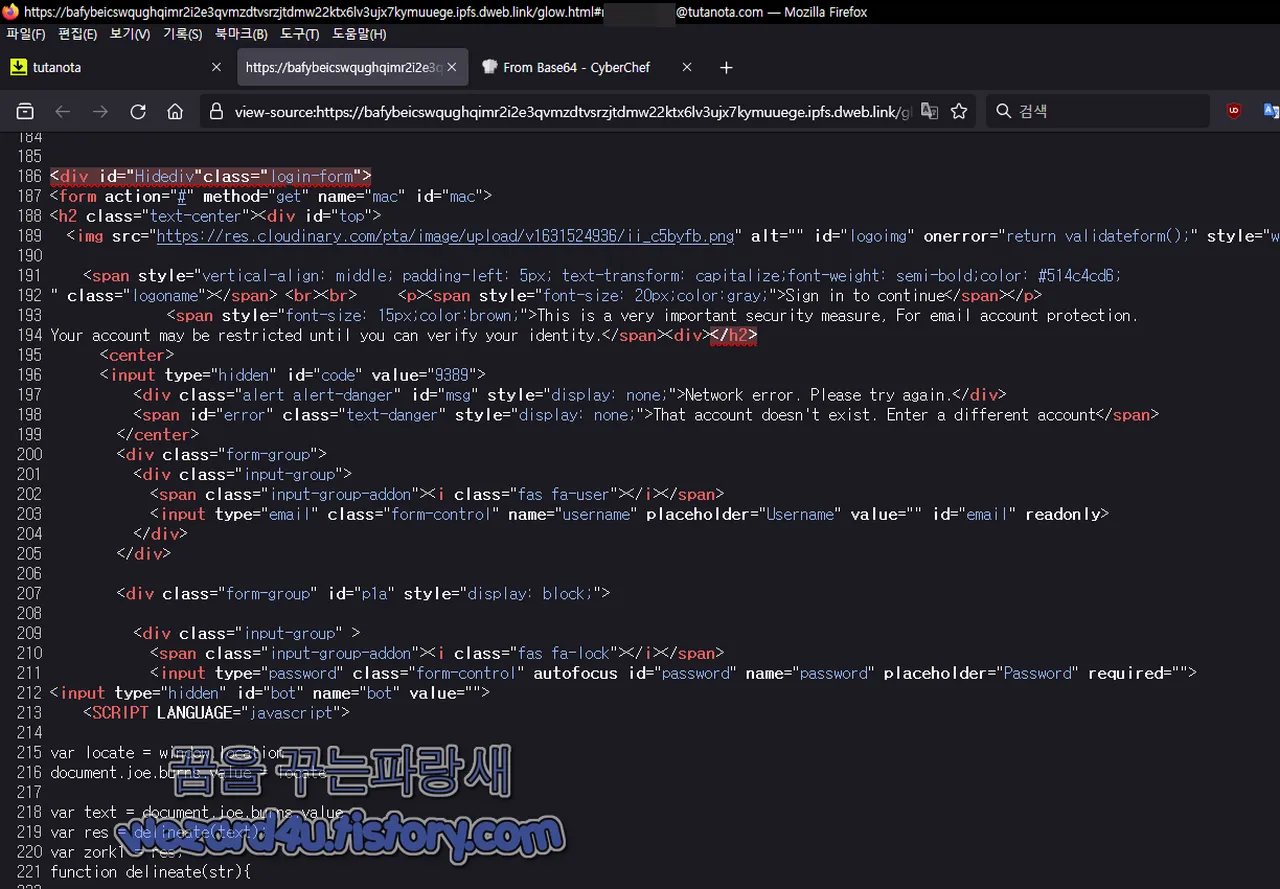Open the Firefox View icon

tap(25, 111)
